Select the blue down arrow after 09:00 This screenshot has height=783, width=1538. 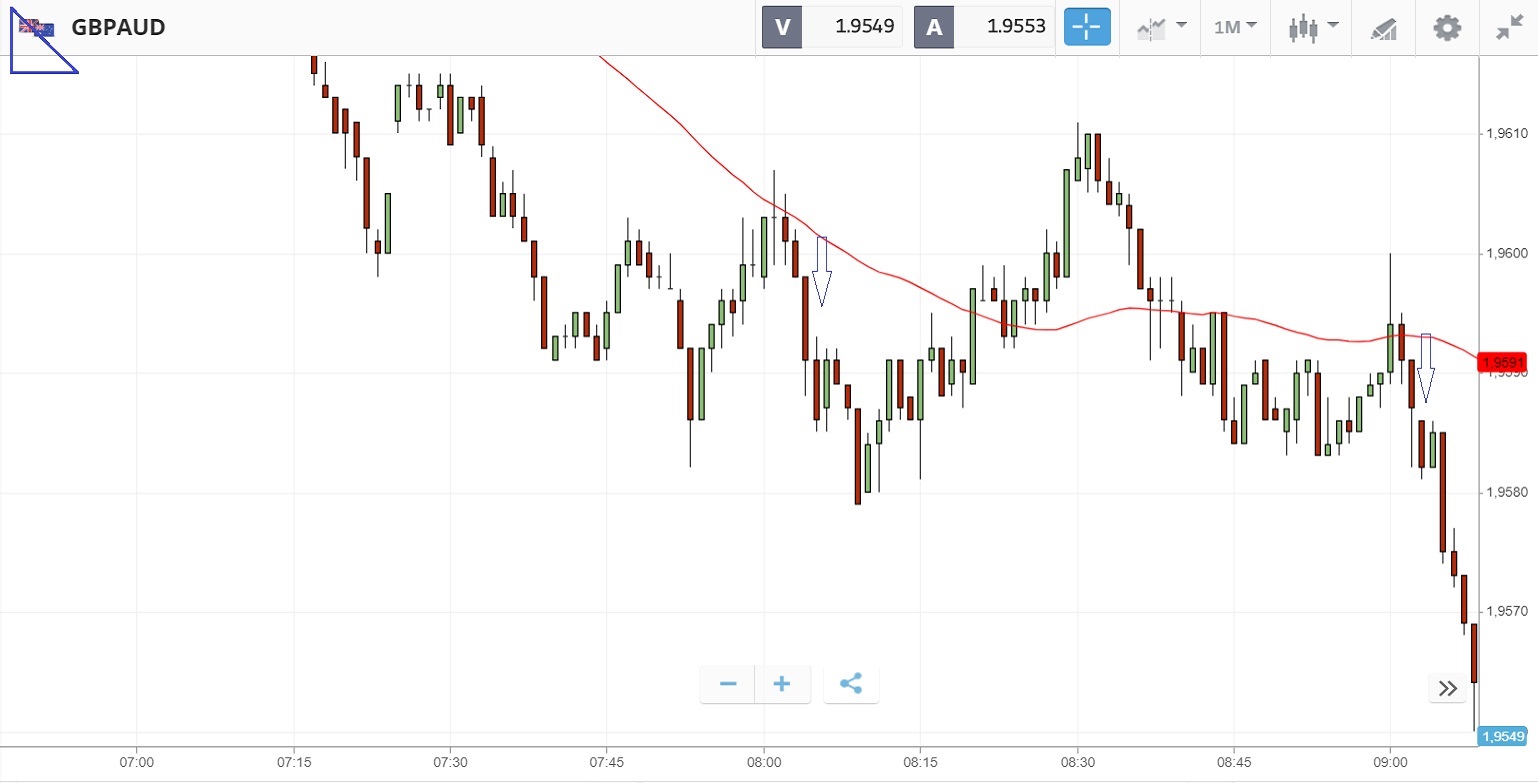coord(1426,368)
